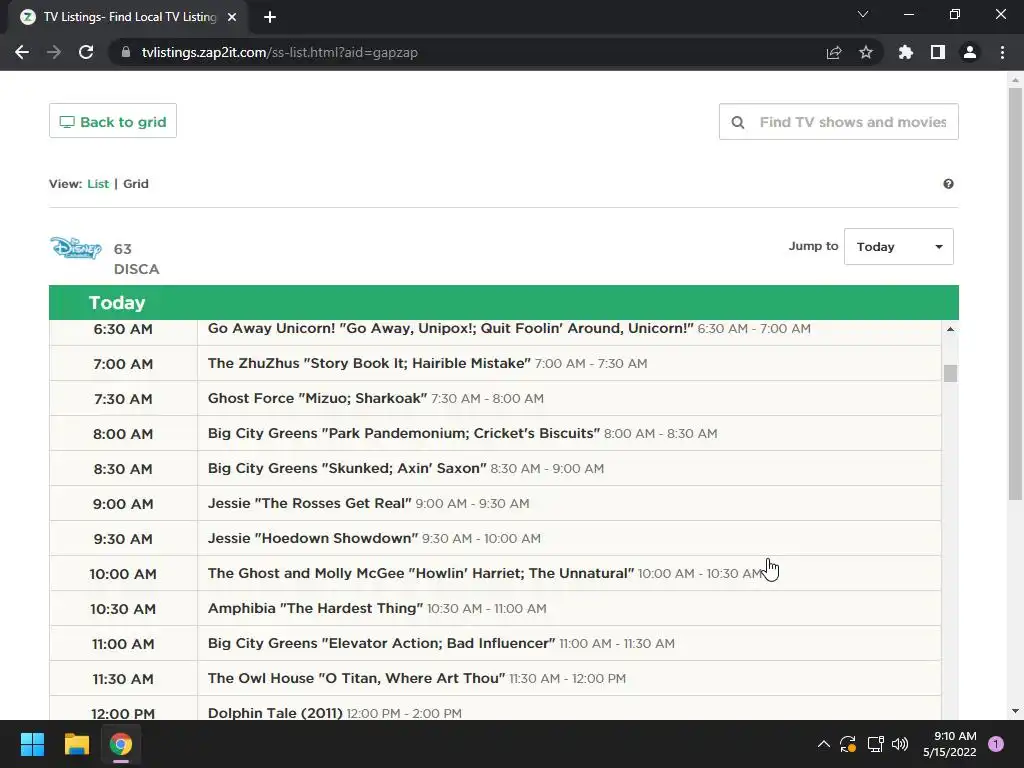
Task: Click the 9:00 AM time cell
Action: 123,504
